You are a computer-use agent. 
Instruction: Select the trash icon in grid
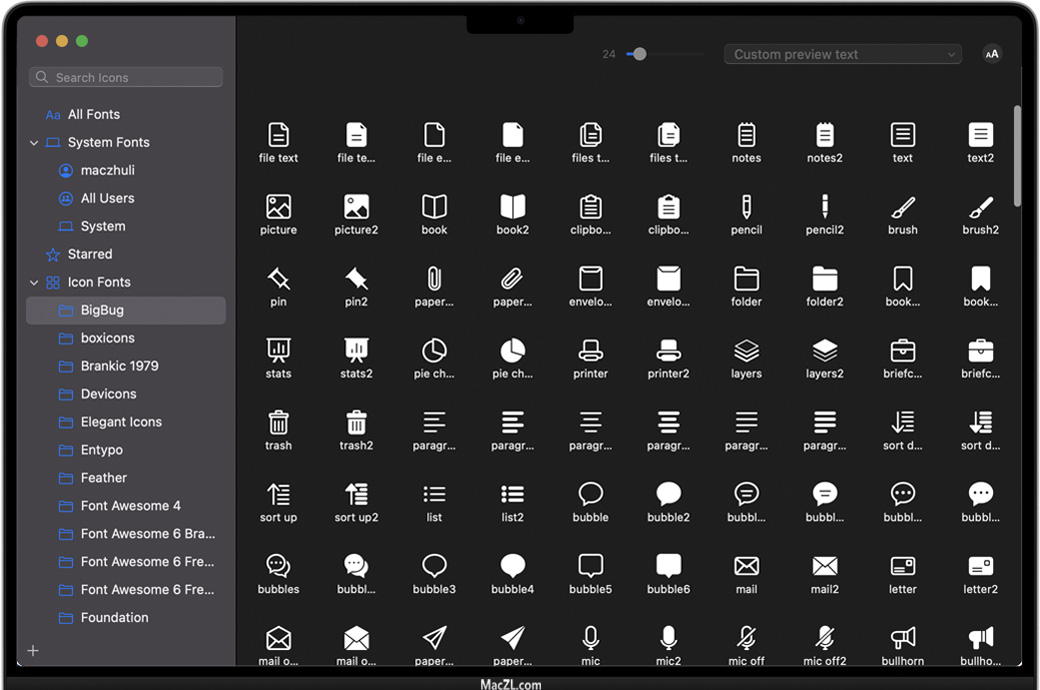point(278,422)
